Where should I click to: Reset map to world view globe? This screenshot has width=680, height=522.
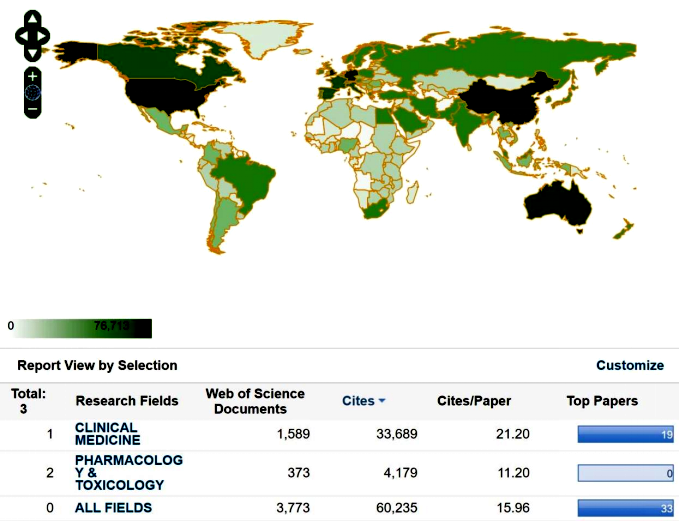[33, 92]
